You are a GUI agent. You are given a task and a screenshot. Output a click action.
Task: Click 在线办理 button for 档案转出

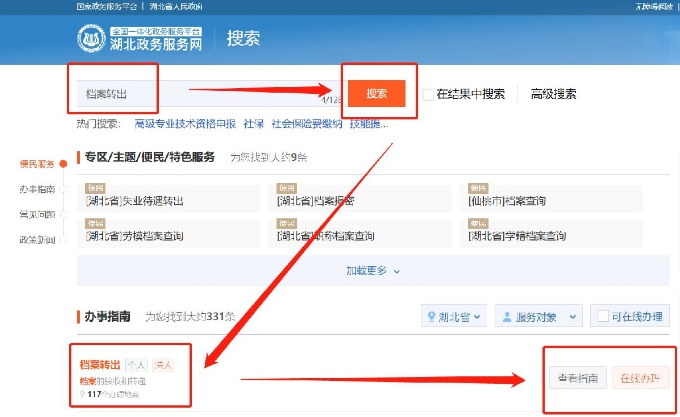point(641,378)
